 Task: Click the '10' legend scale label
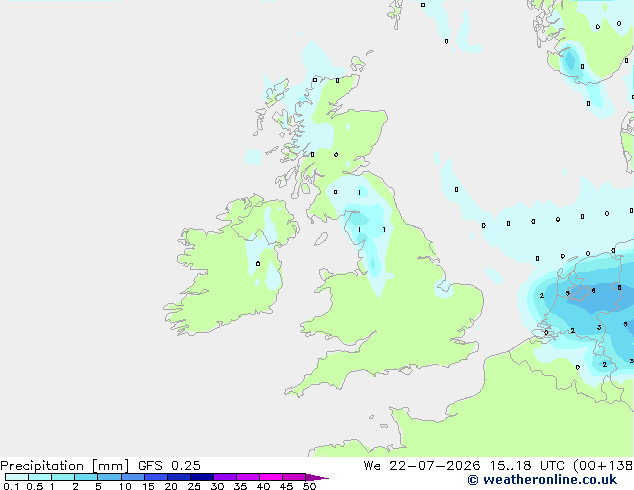point(125,486)
